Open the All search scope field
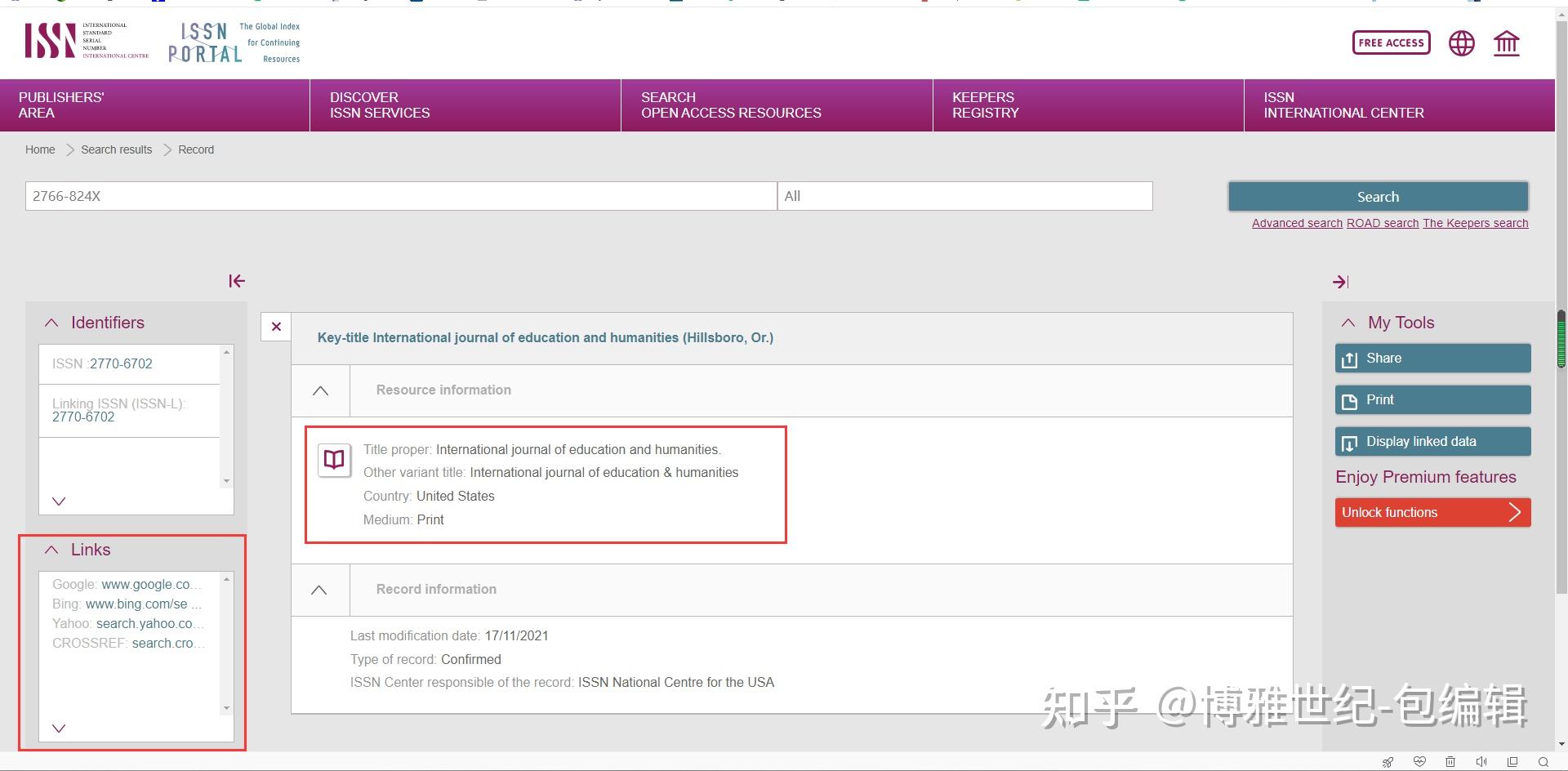The width and height of the screenshot is (1568, 771). 964,196
